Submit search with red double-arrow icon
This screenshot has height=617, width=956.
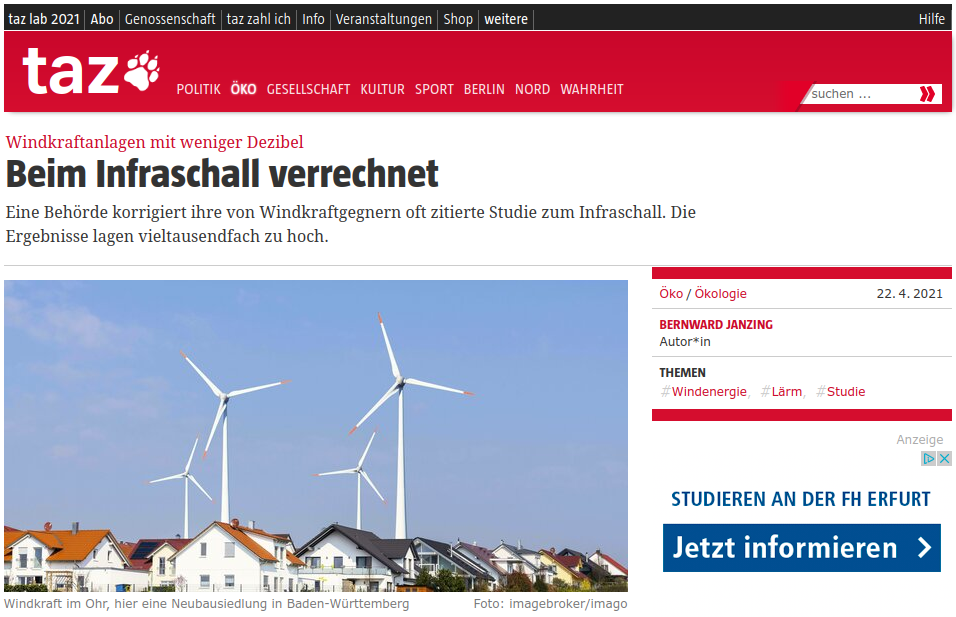(927, 94)
